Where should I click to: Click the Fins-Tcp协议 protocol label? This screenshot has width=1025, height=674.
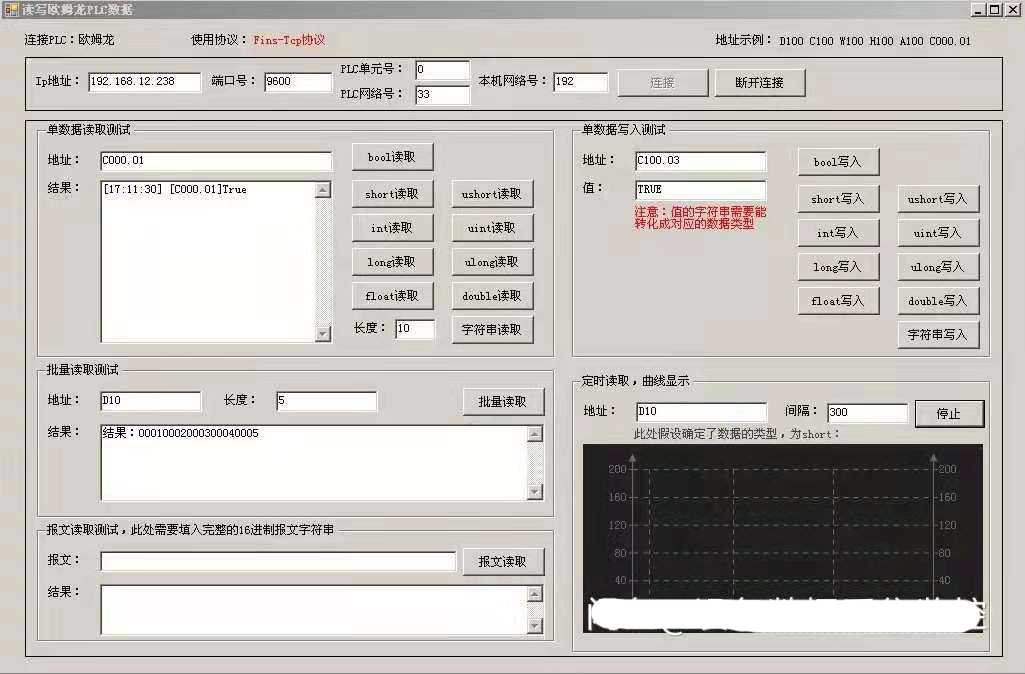point(289,41)
